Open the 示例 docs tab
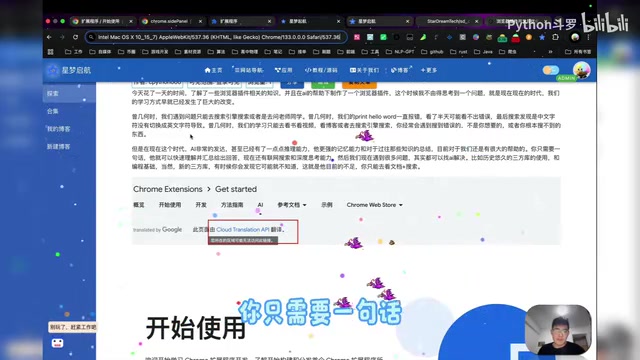 (327, 205)
